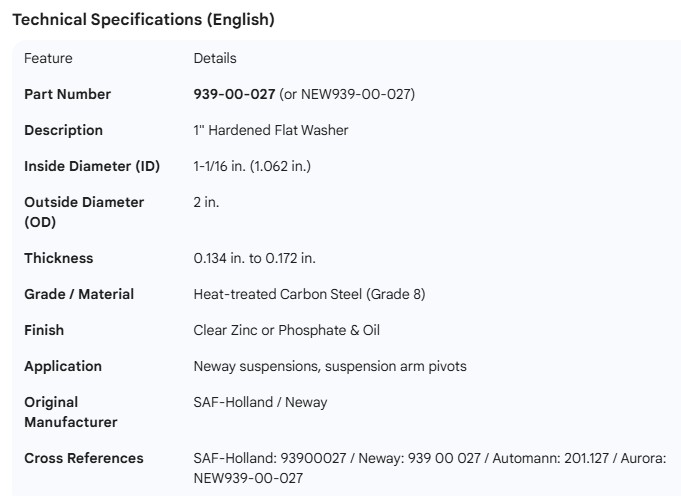Click the Clear Zinc or Phosphate & Oil value
Image resolution: width=681 pixels, height=498 pixels.
coord(286,330)
